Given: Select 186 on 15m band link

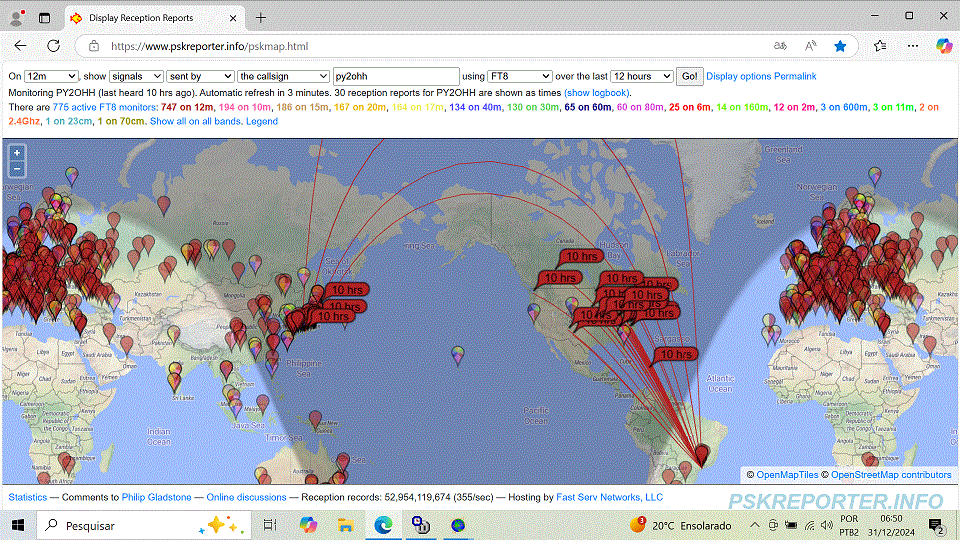Looking at the screenshot, I should click(x=302, y=107).
